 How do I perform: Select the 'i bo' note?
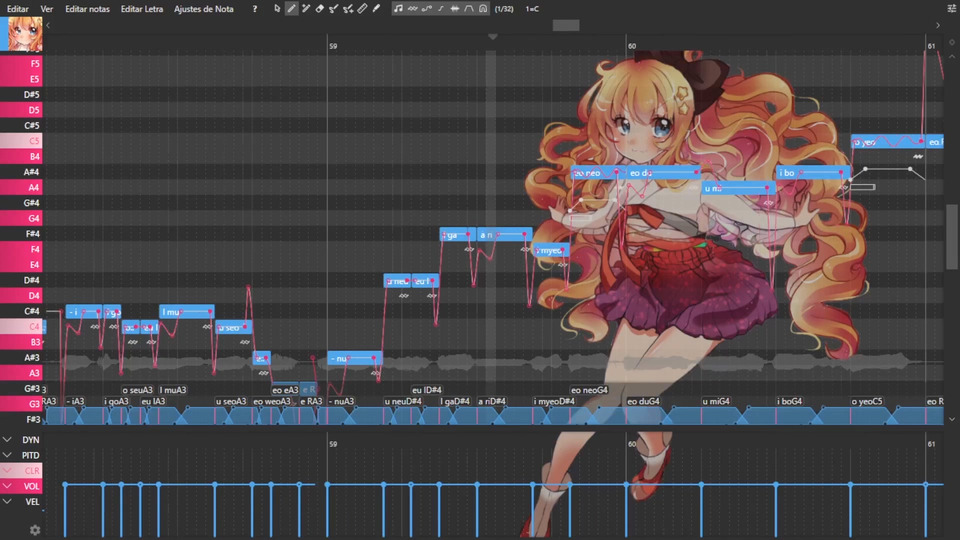[812, 173]
